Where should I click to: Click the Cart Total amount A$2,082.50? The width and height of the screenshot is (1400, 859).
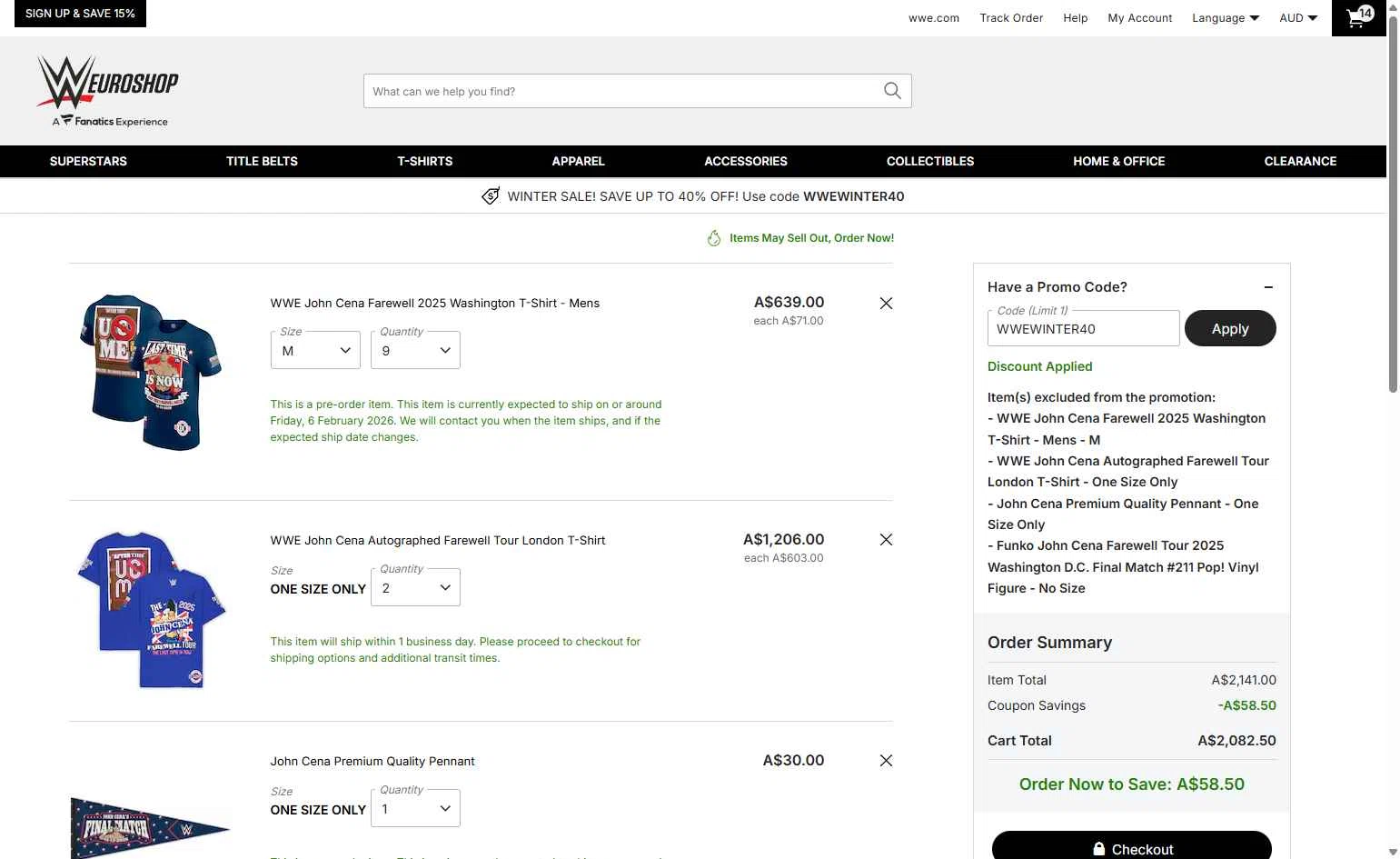pos(1236,741)
